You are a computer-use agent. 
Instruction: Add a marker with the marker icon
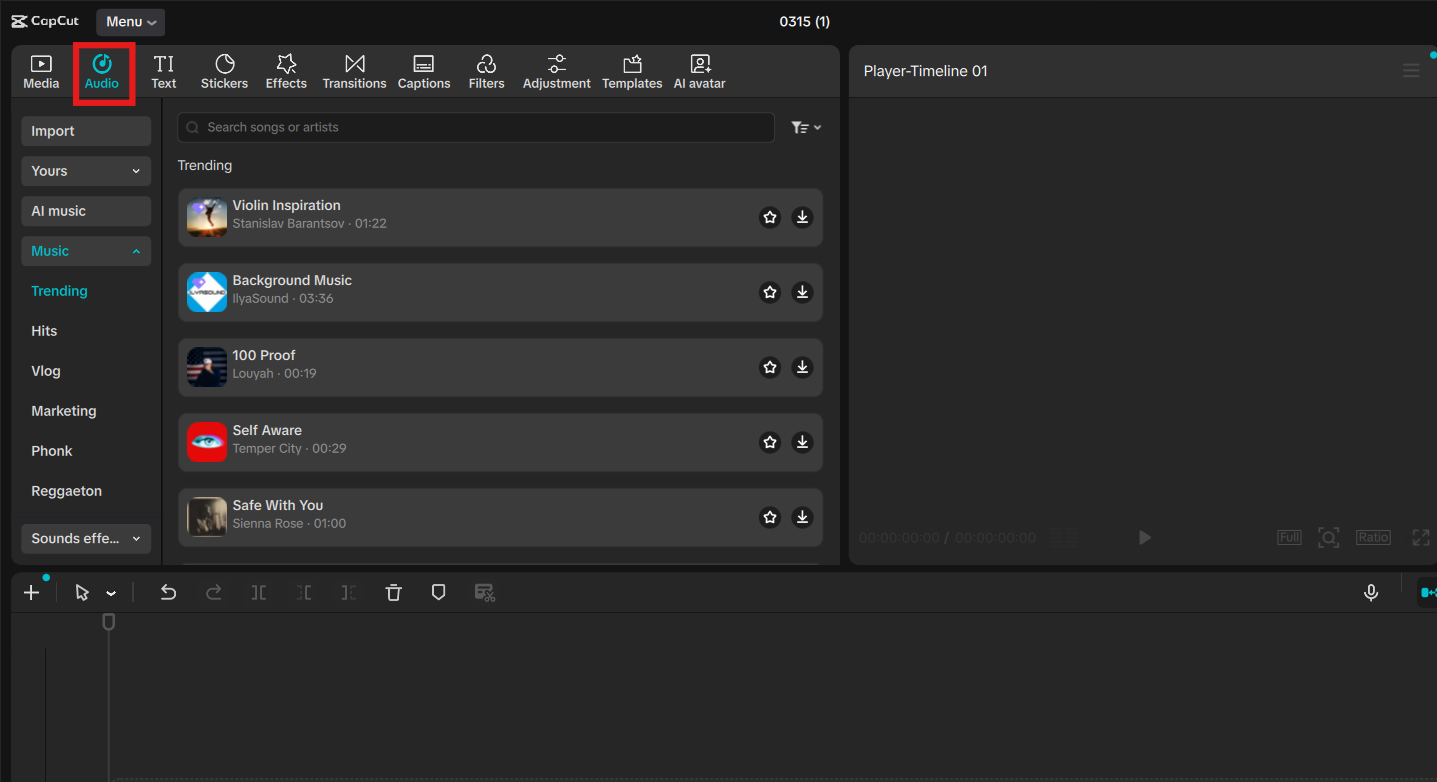tap(438, 593)
